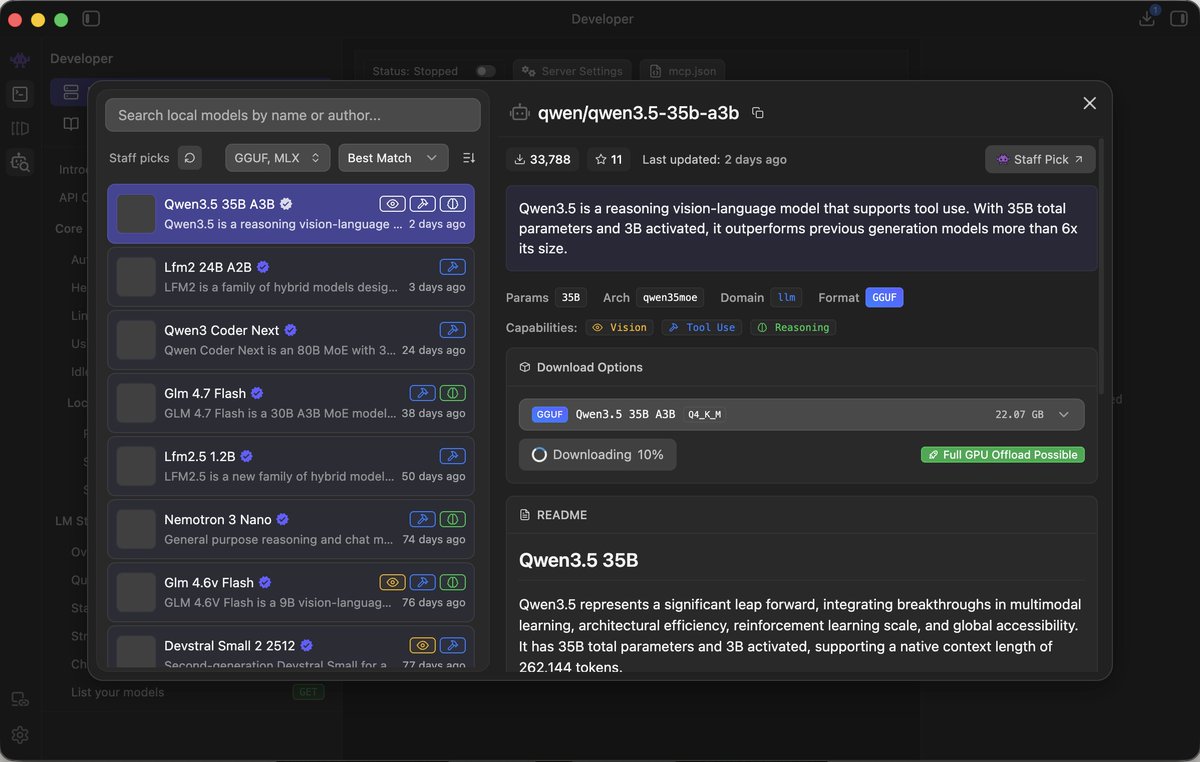Click the Reasoning capability chip
Viewport: 1200px width, 762px height.
point(793,327)
